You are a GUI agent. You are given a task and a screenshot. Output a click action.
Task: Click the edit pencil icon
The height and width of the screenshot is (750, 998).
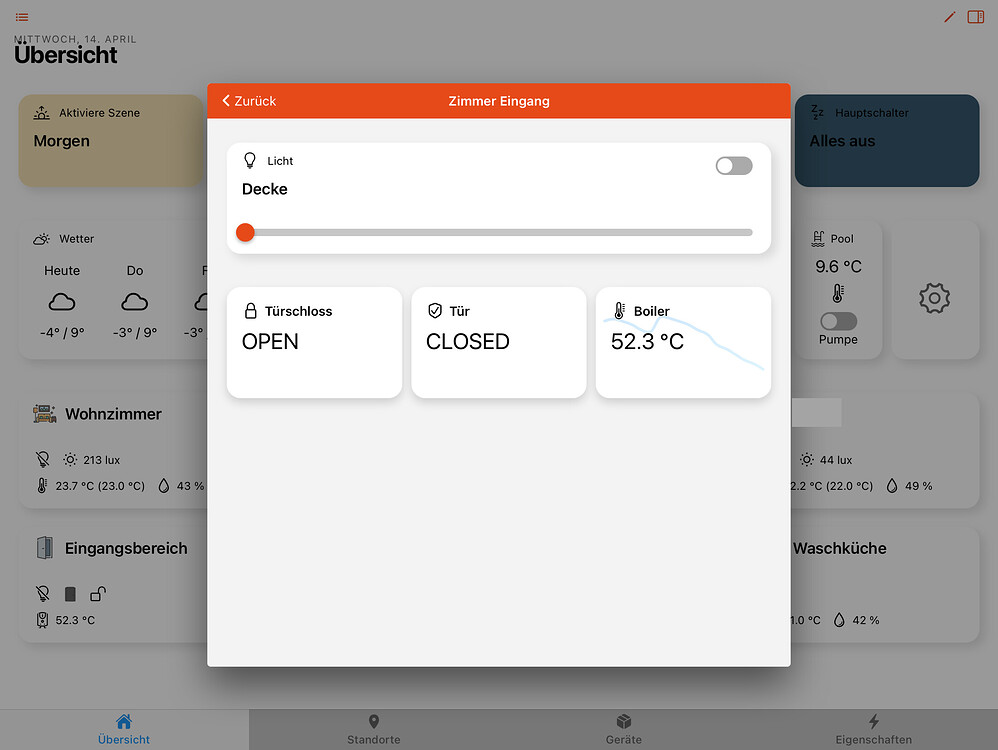(948, 16)
